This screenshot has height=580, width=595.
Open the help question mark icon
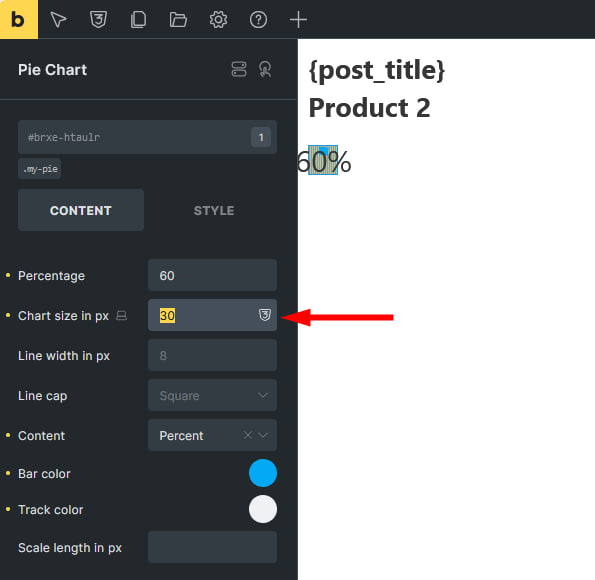coord(258,20)
